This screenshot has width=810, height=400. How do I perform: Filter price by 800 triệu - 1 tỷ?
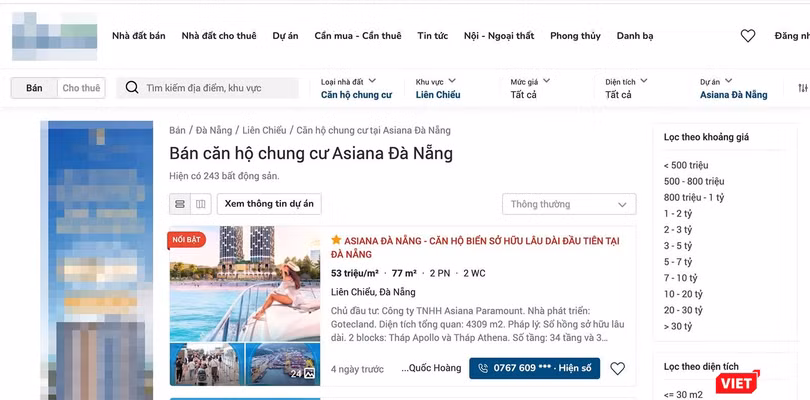coord(694,197)
